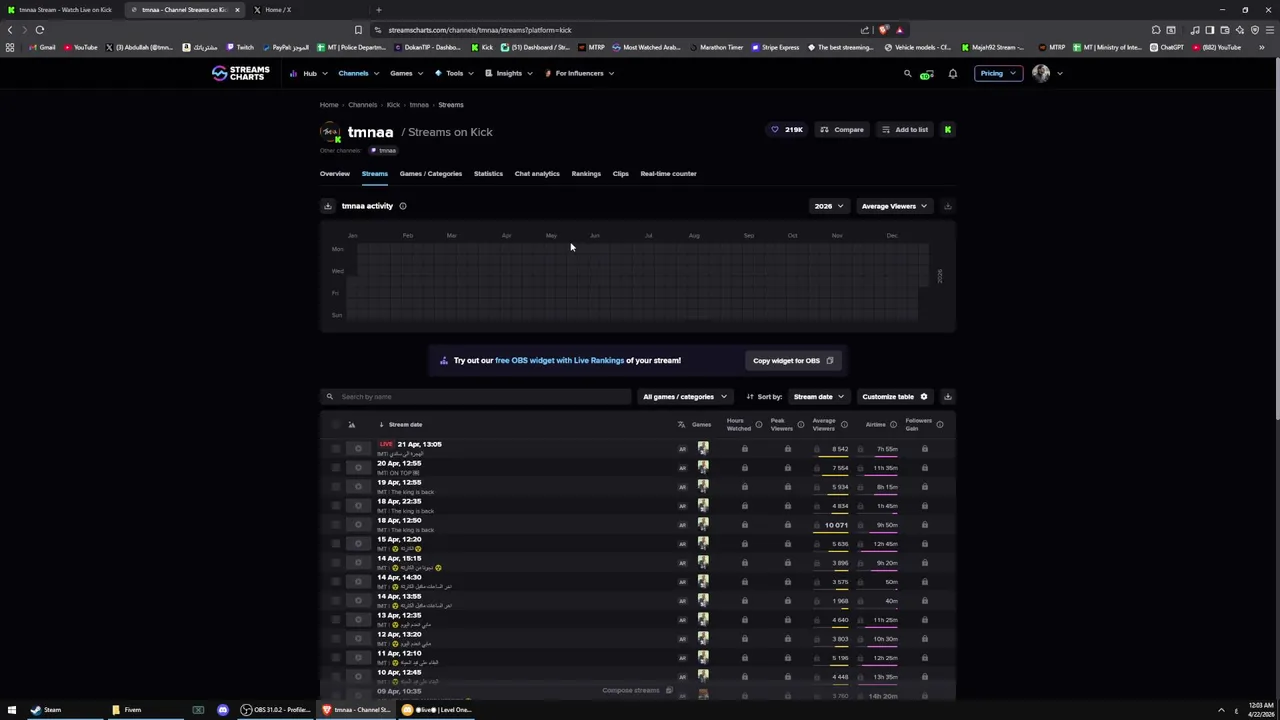Screen dimensions: 1280x720
Task: Open the notifications bell
Action: click(x=953, y=73)
